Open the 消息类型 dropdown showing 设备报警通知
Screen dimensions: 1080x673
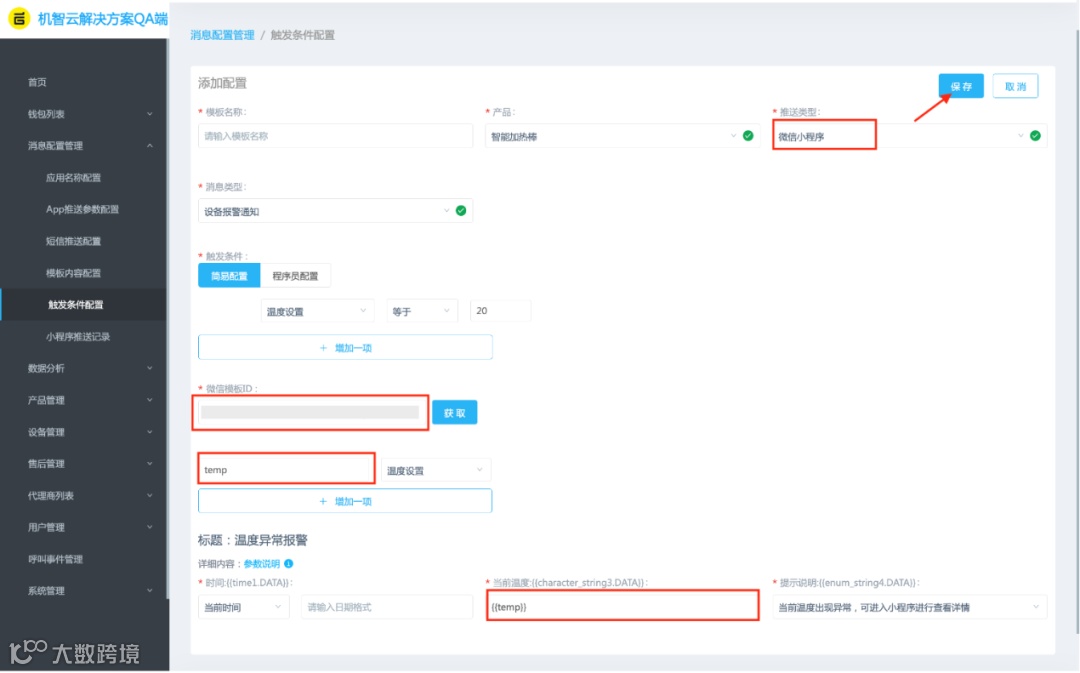point(335,211)
